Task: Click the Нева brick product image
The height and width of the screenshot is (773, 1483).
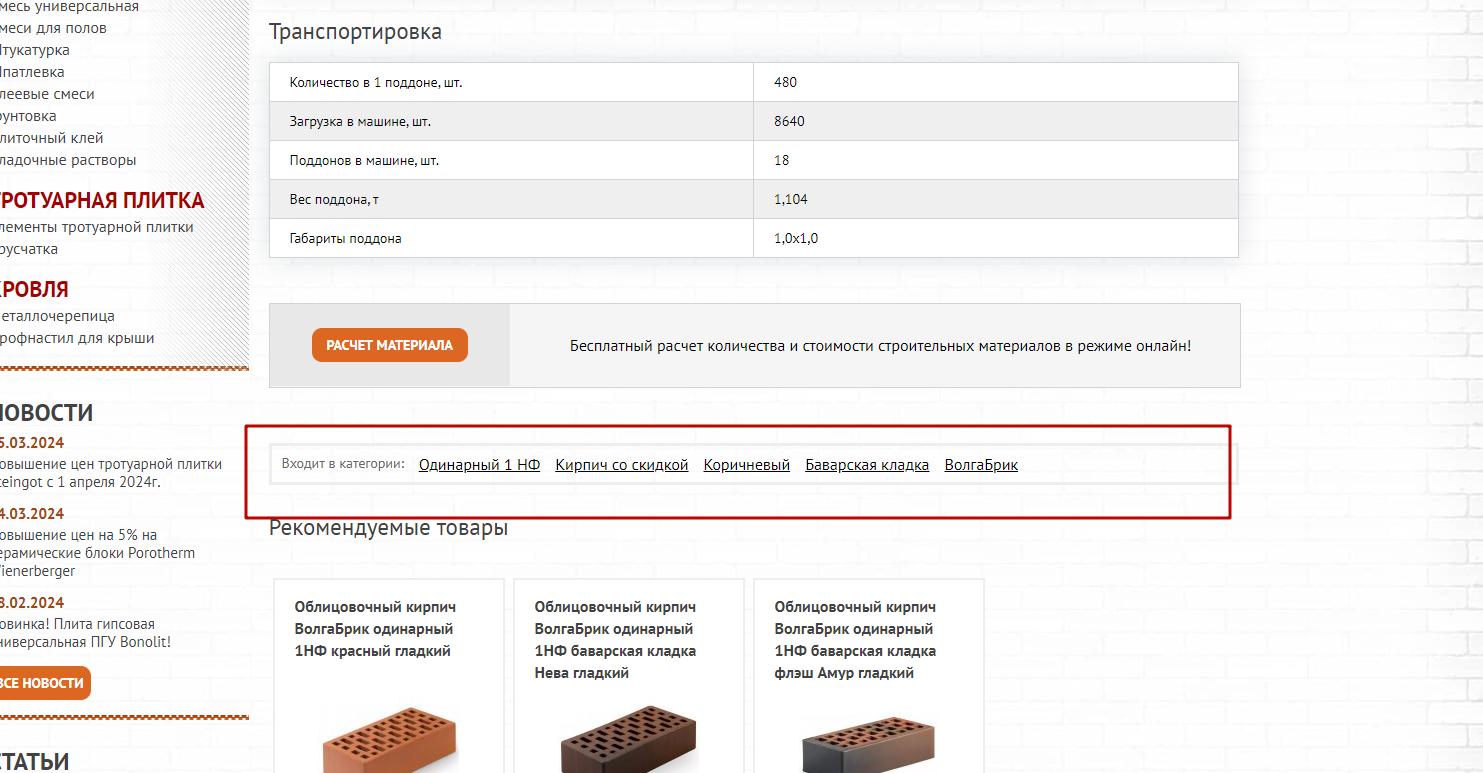Action: 629,740
